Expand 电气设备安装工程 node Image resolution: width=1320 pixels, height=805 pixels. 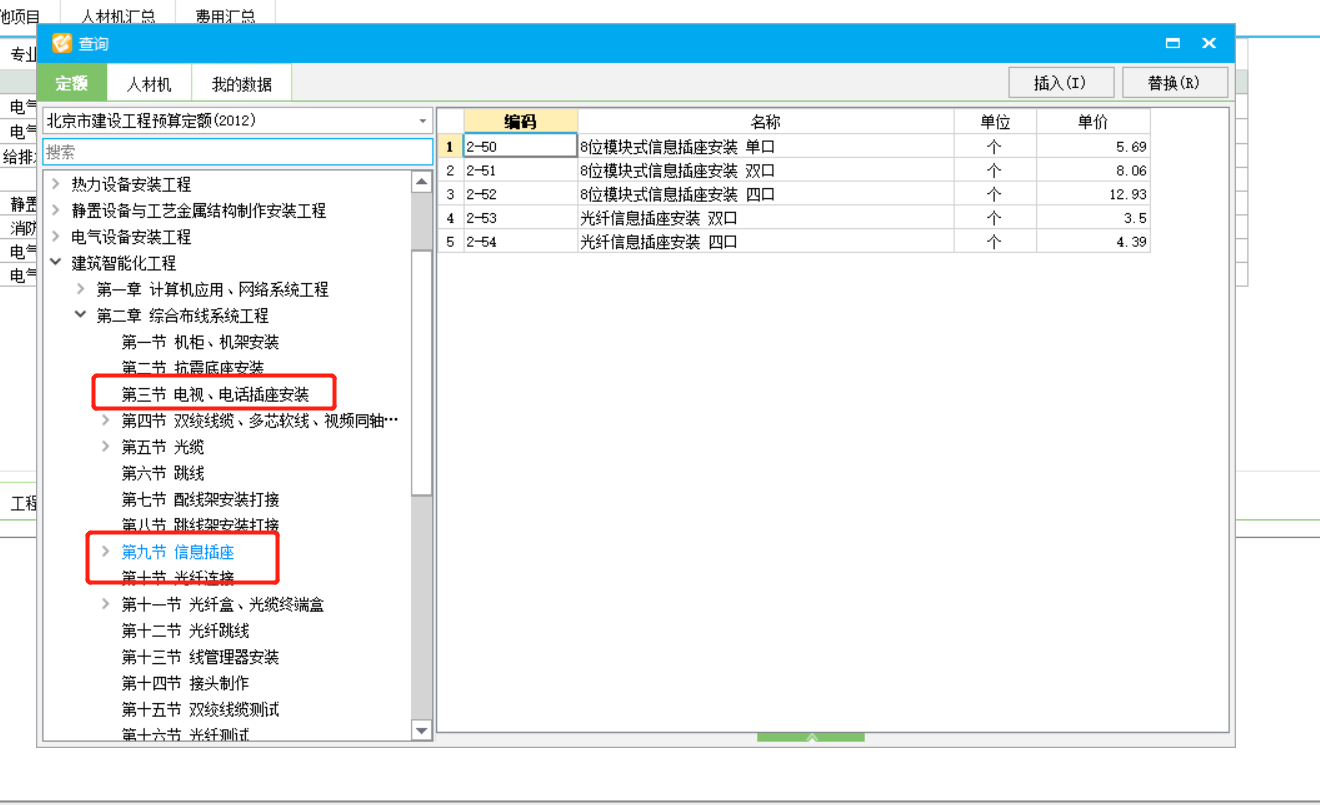point(55,237)
